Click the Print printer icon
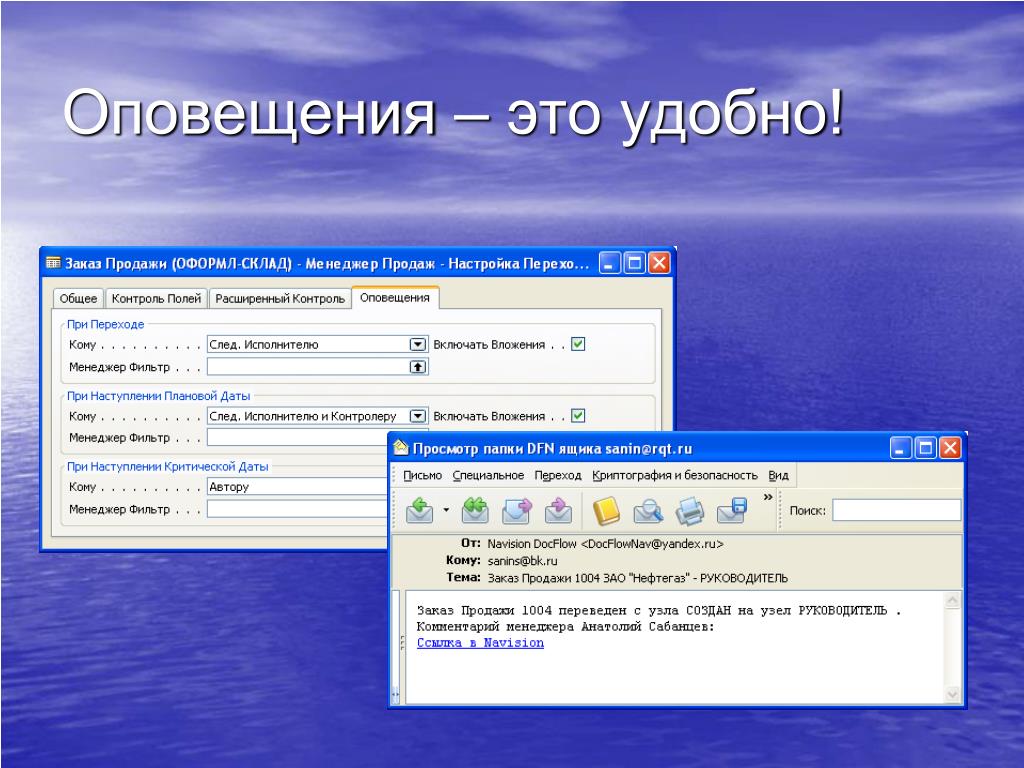The height and width of the screenshot is (768, 1024). 690,511
